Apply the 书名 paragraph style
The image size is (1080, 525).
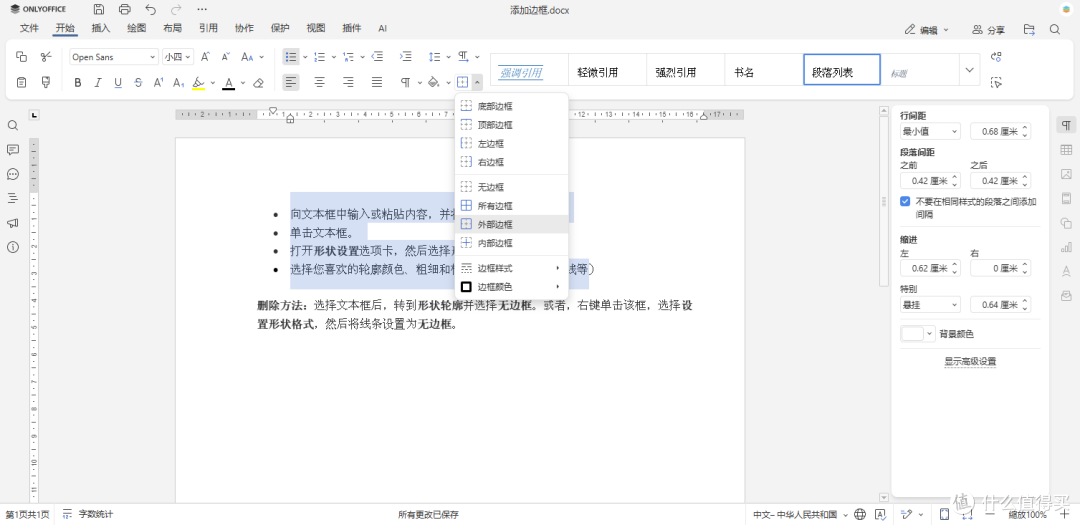763,70
